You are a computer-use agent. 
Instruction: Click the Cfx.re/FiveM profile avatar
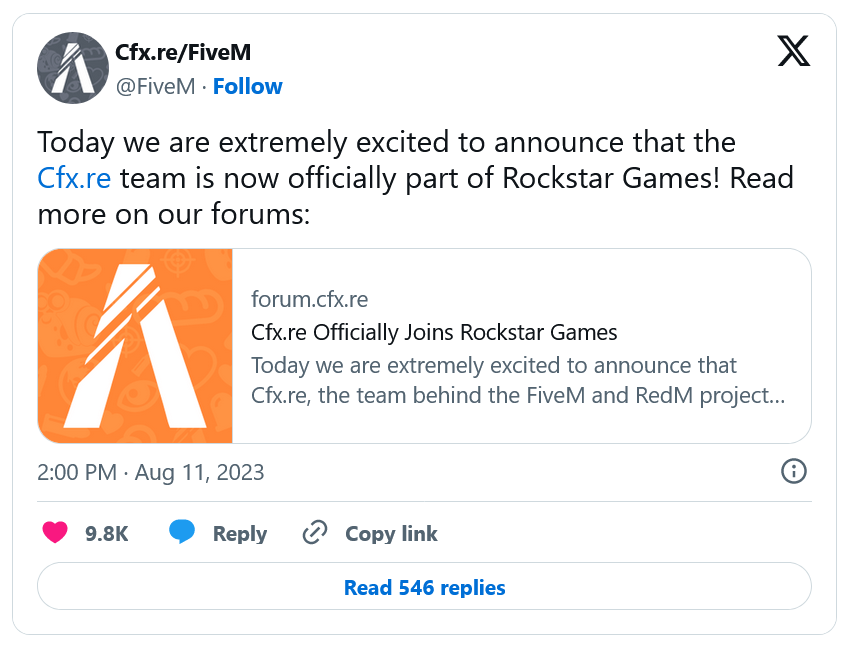pyautogui.click(x=72, y=67)
